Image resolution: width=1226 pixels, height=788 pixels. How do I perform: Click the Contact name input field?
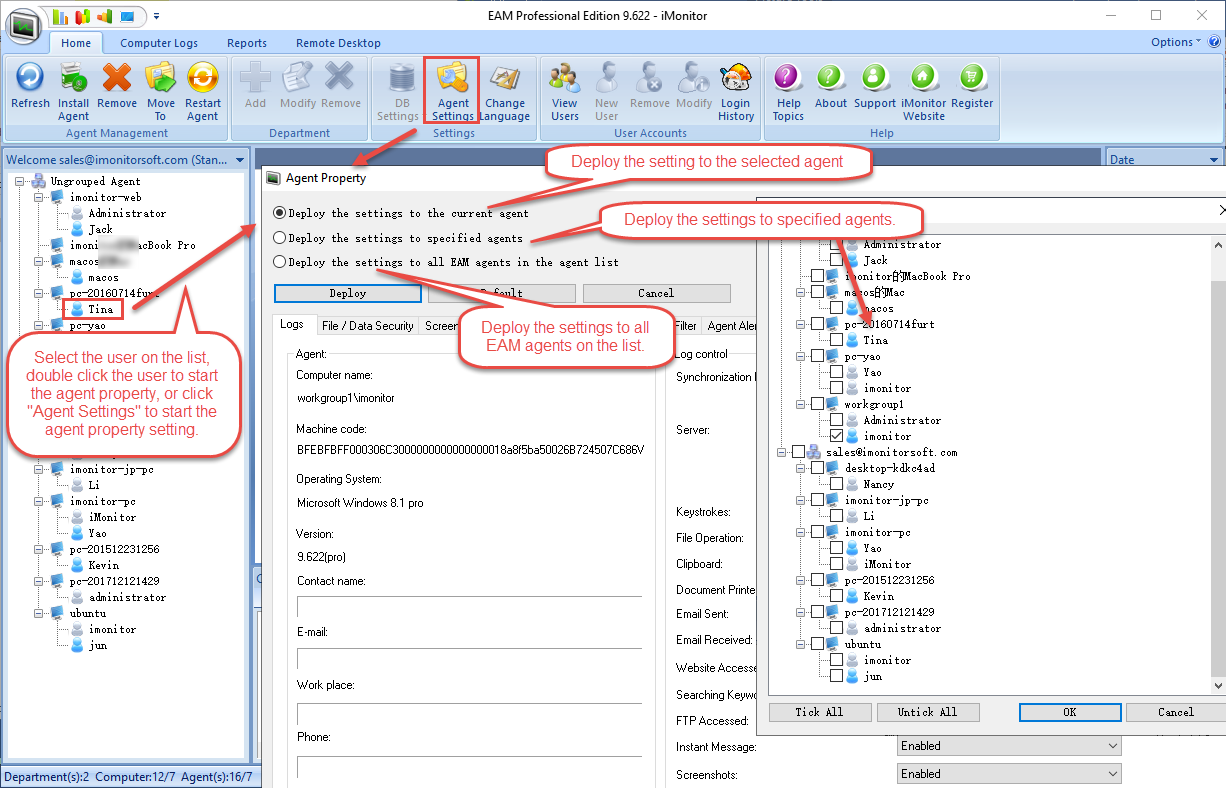point(469,606)
